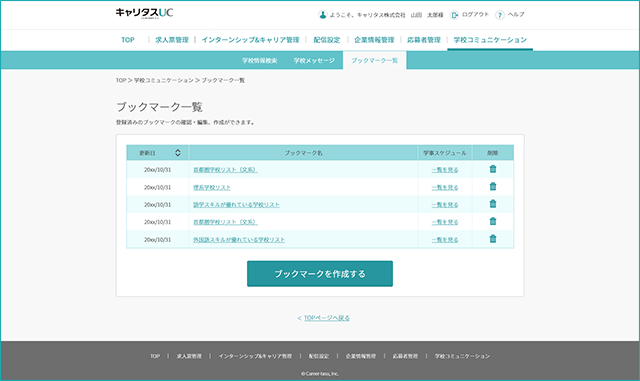Click the キャリタスUC logo
The image size is (640, 381).
pyautogui.click(x=144, y=13)
